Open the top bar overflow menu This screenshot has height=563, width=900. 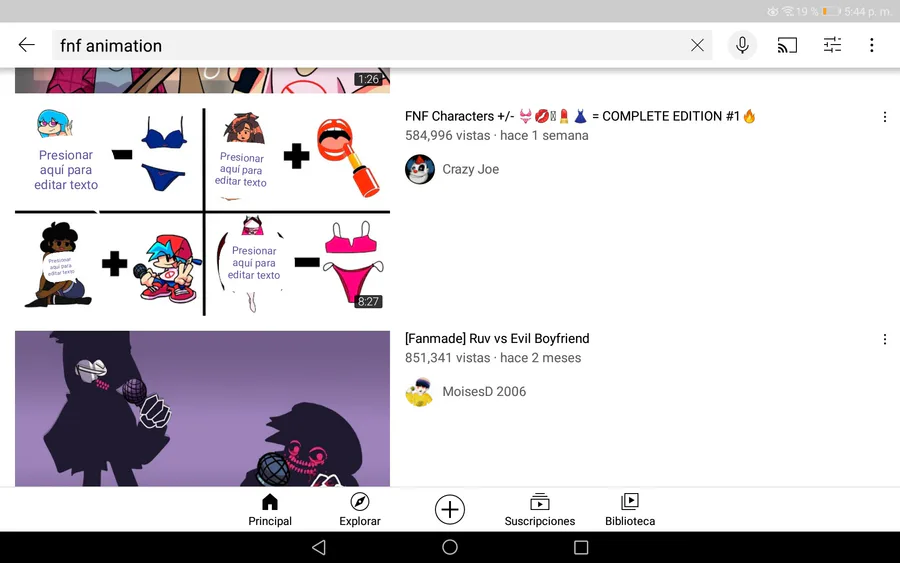871,45
